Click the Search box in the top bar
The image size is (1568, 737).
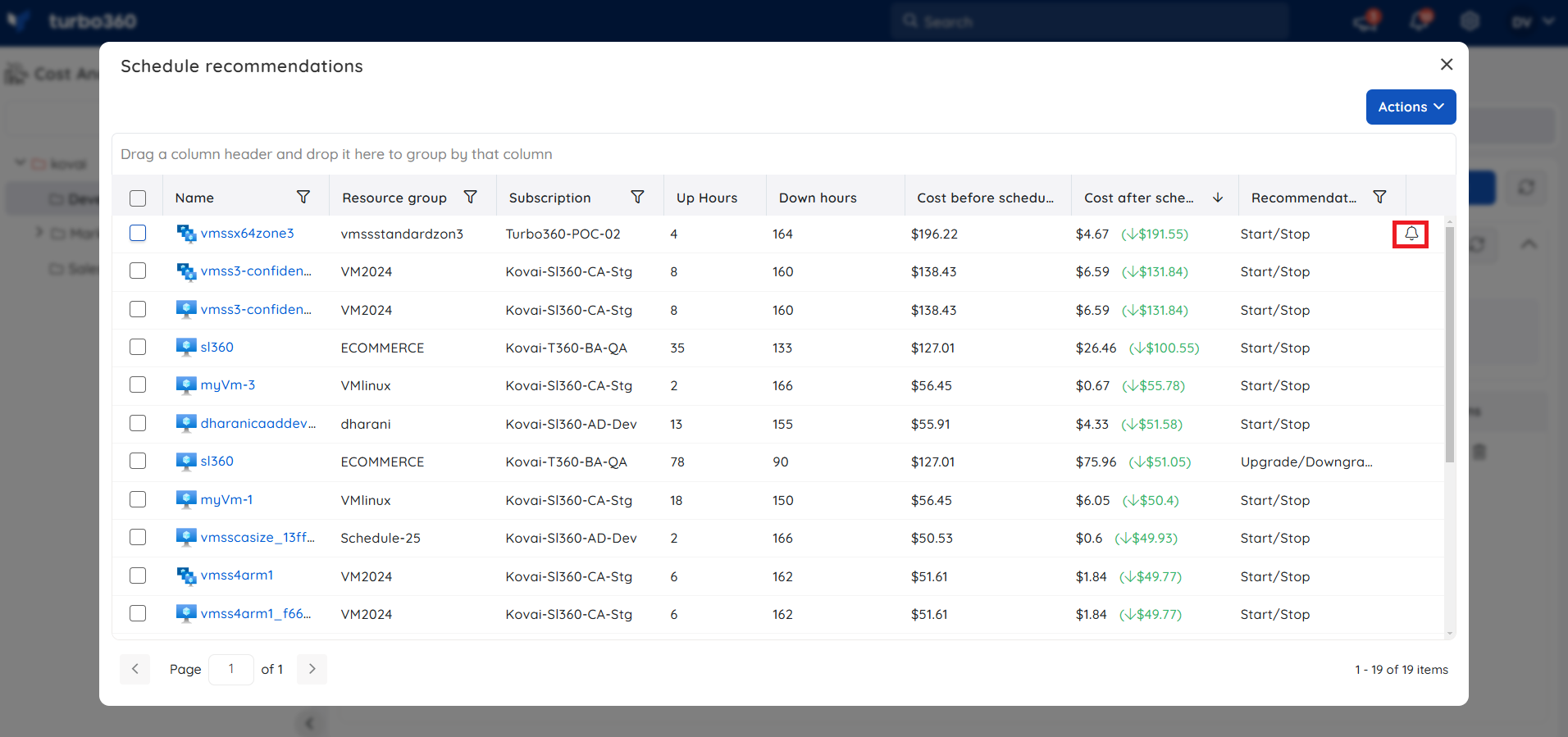point(1091,21)
